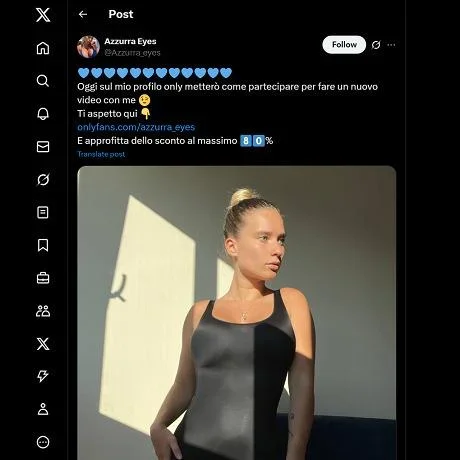Go to Home in sidebar
The height and width of the screenshot is (460, 460).
43,48
